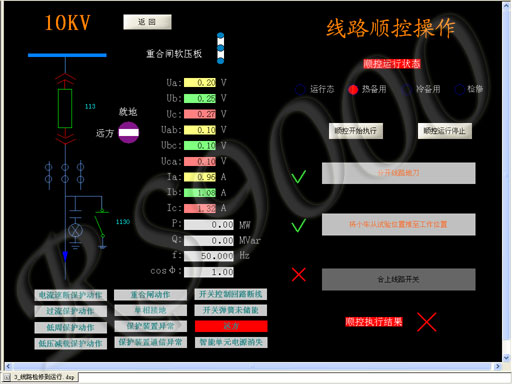Click the 1130 grounding knife switch symbol
512x384 pixels.
tap(101, 228)
